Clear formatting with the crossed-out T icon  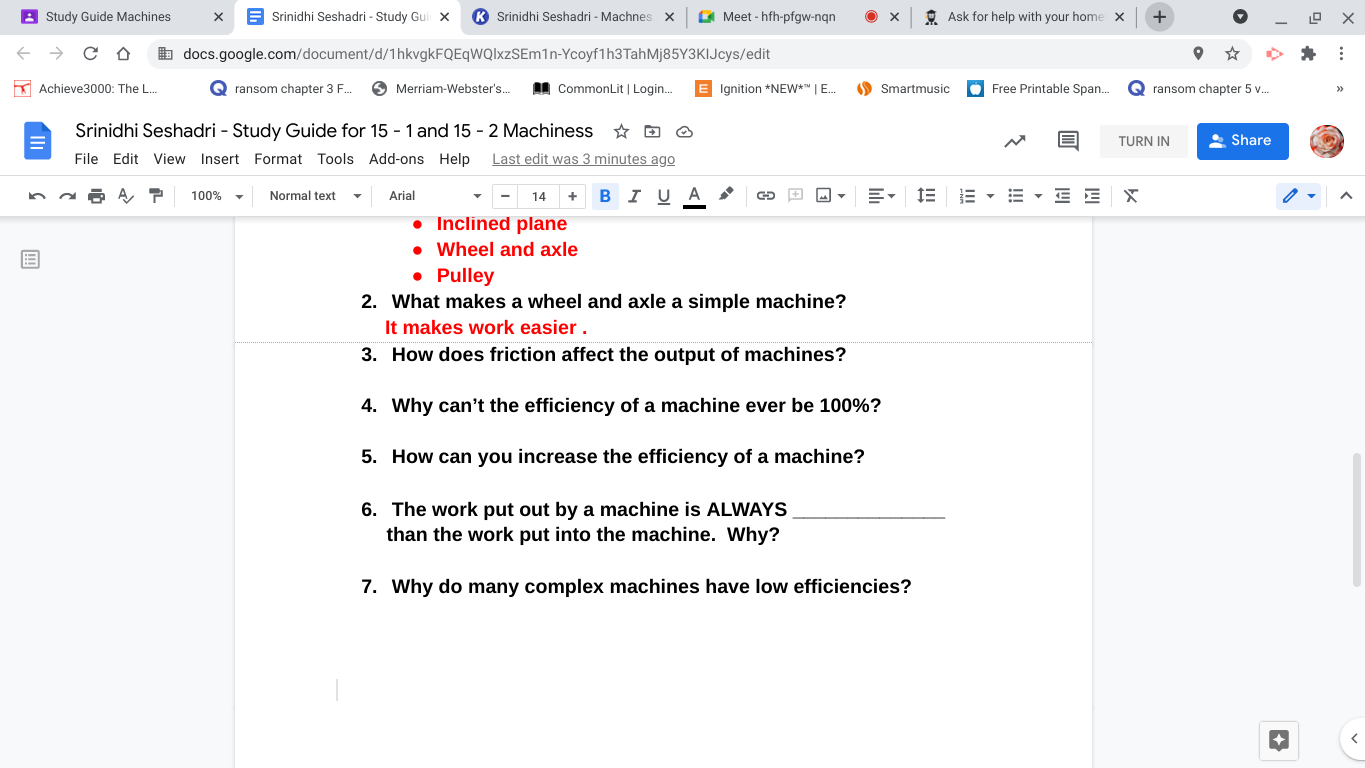[1131, 196]
